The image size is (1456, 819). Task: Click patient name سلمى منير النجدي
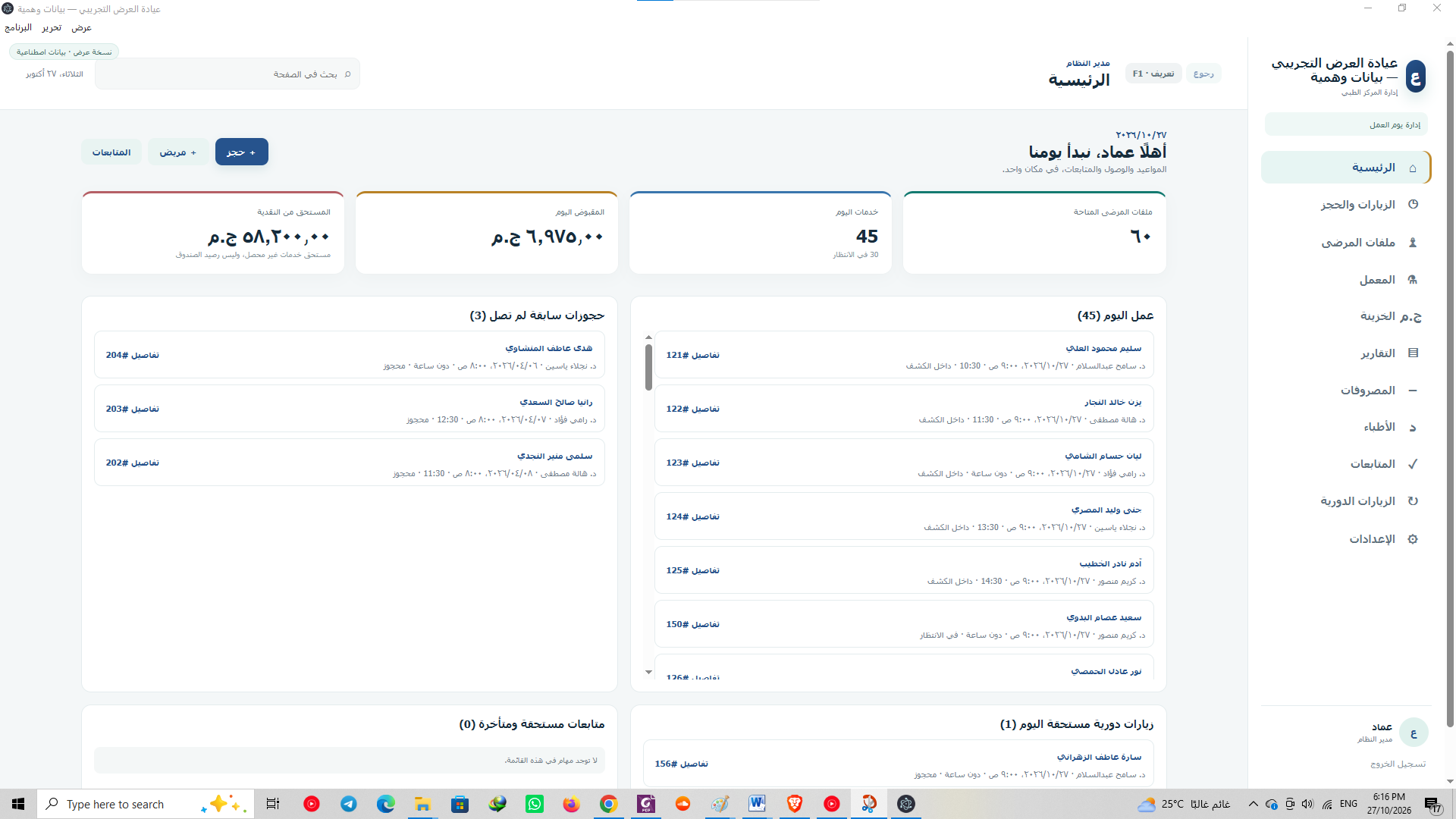[x=555, y=456]
